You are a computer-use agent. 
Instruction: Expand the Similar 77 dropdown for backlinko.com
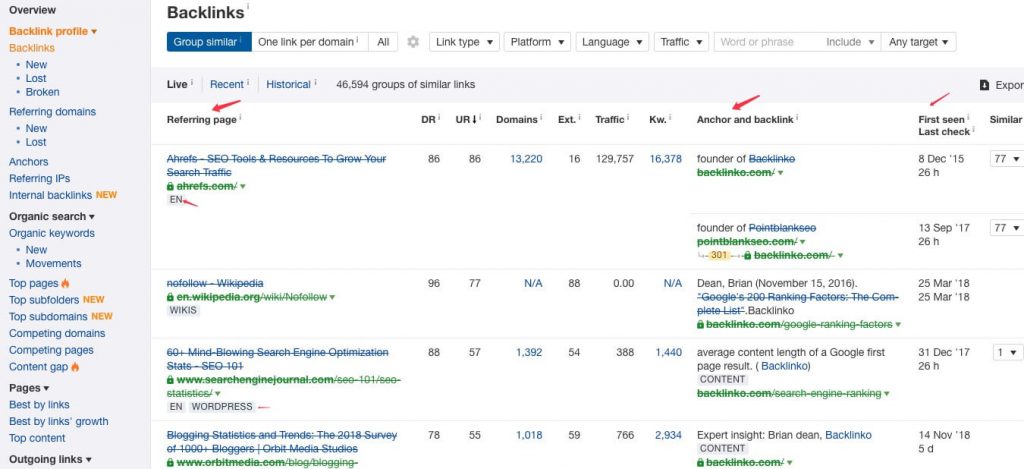(x=1006, y=159)
